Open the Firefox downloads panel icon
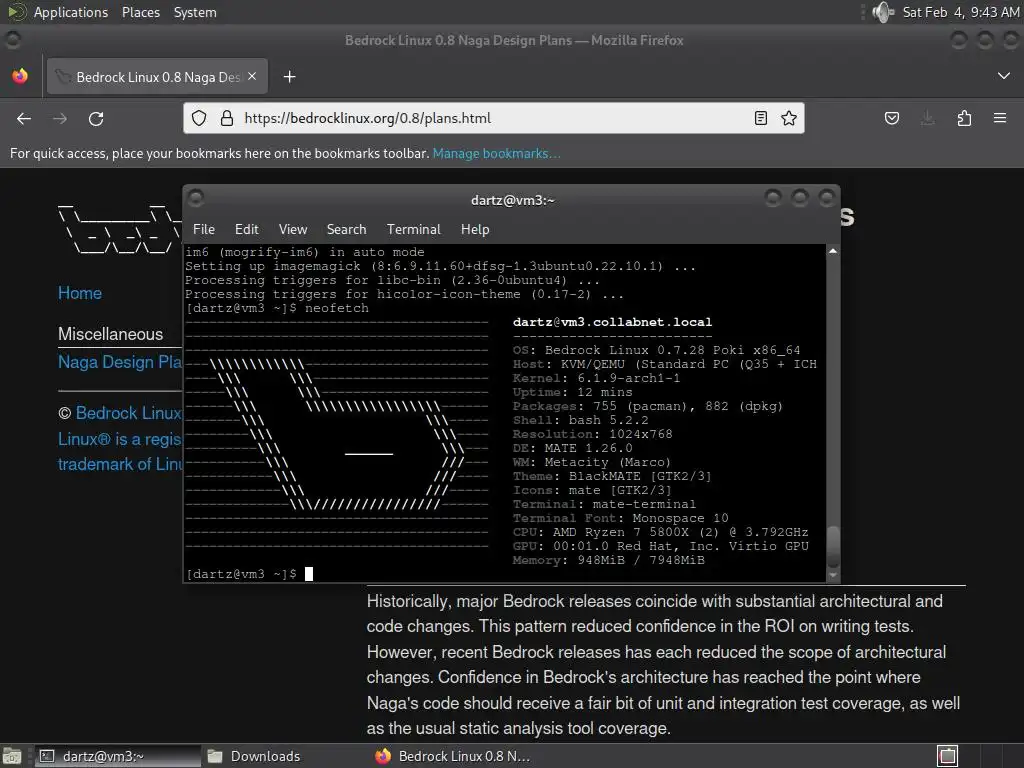 (x=927, y=118)
